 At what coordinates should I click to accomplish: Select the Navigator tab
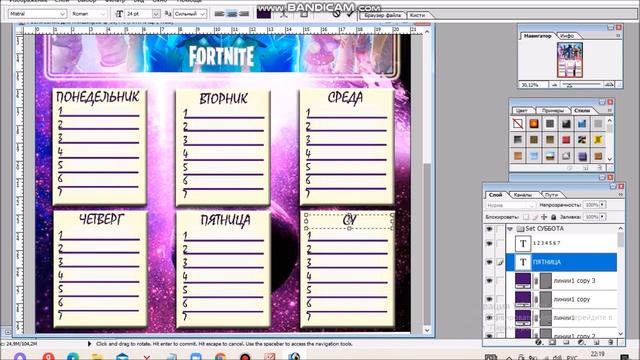coord(537,36)
